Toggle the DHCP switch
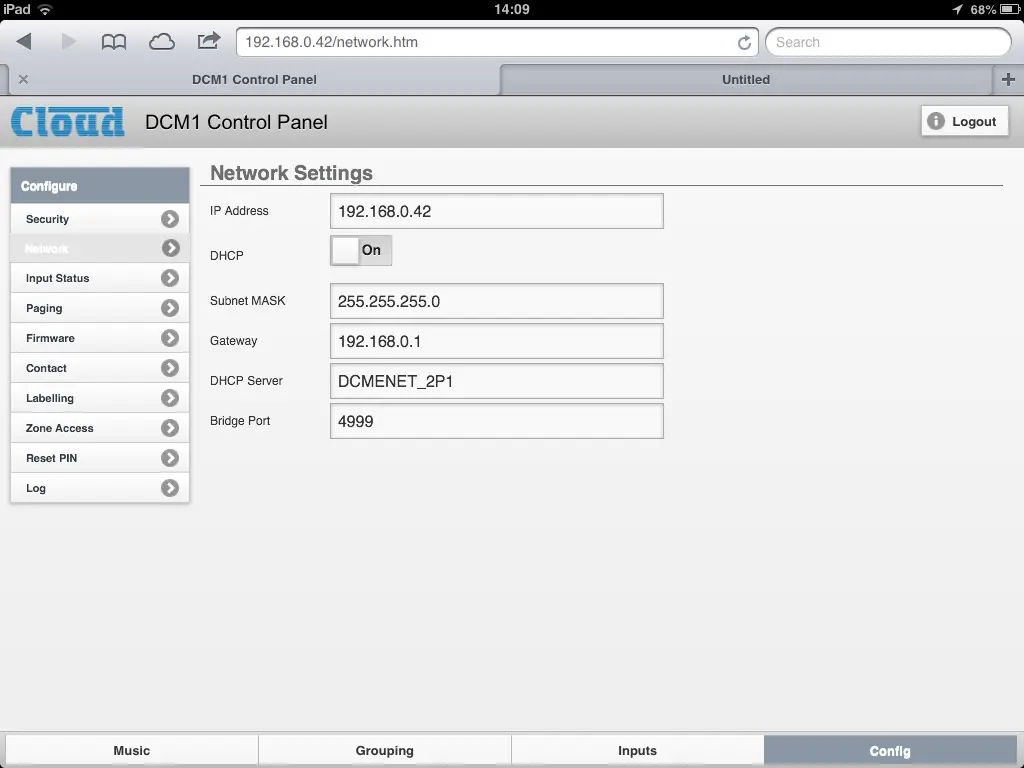Screen dimensions: 1024x768 (x=361, y=251)
